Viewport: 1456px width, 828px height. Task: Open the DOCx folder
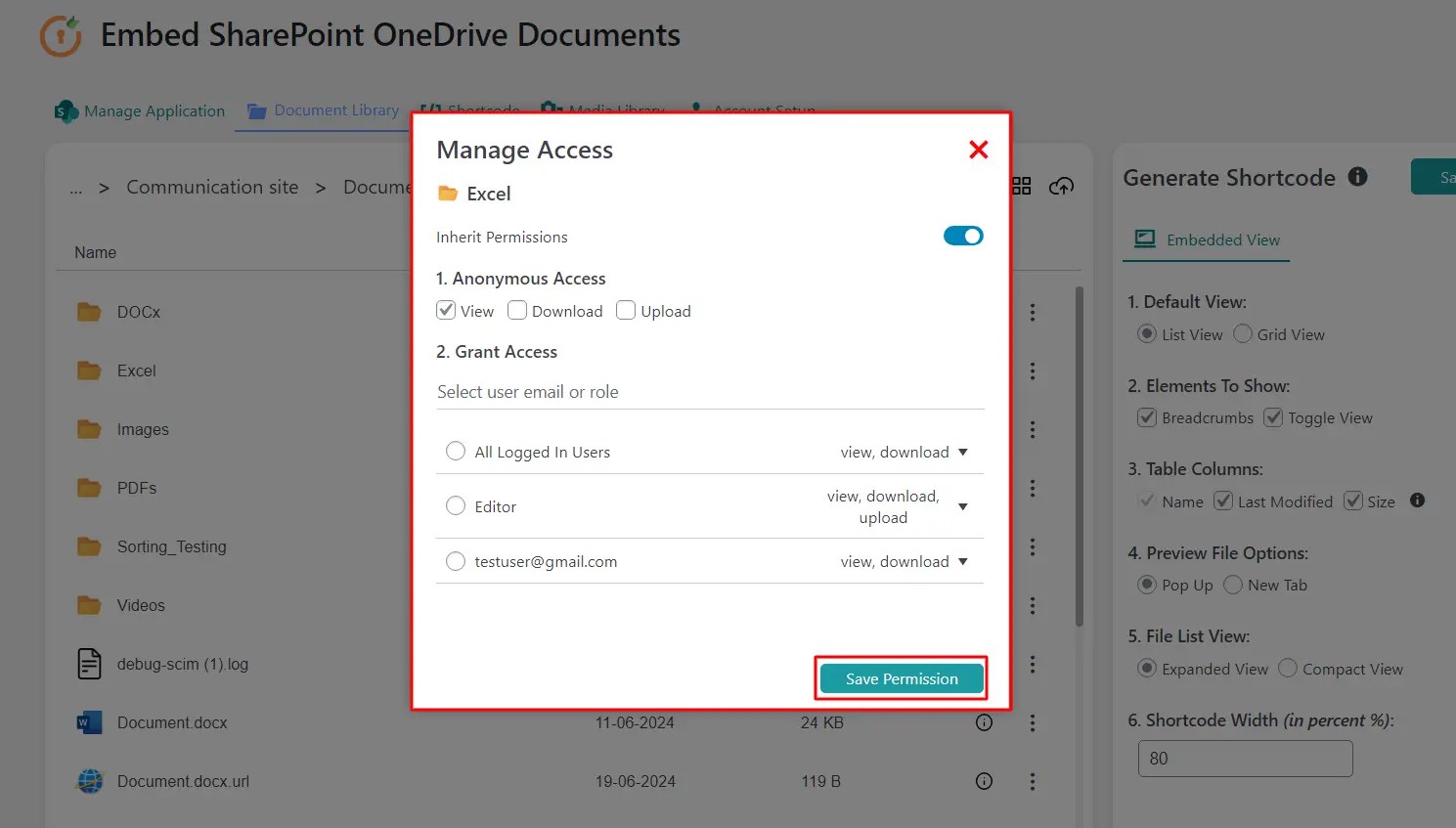click(x=139, y=312)
